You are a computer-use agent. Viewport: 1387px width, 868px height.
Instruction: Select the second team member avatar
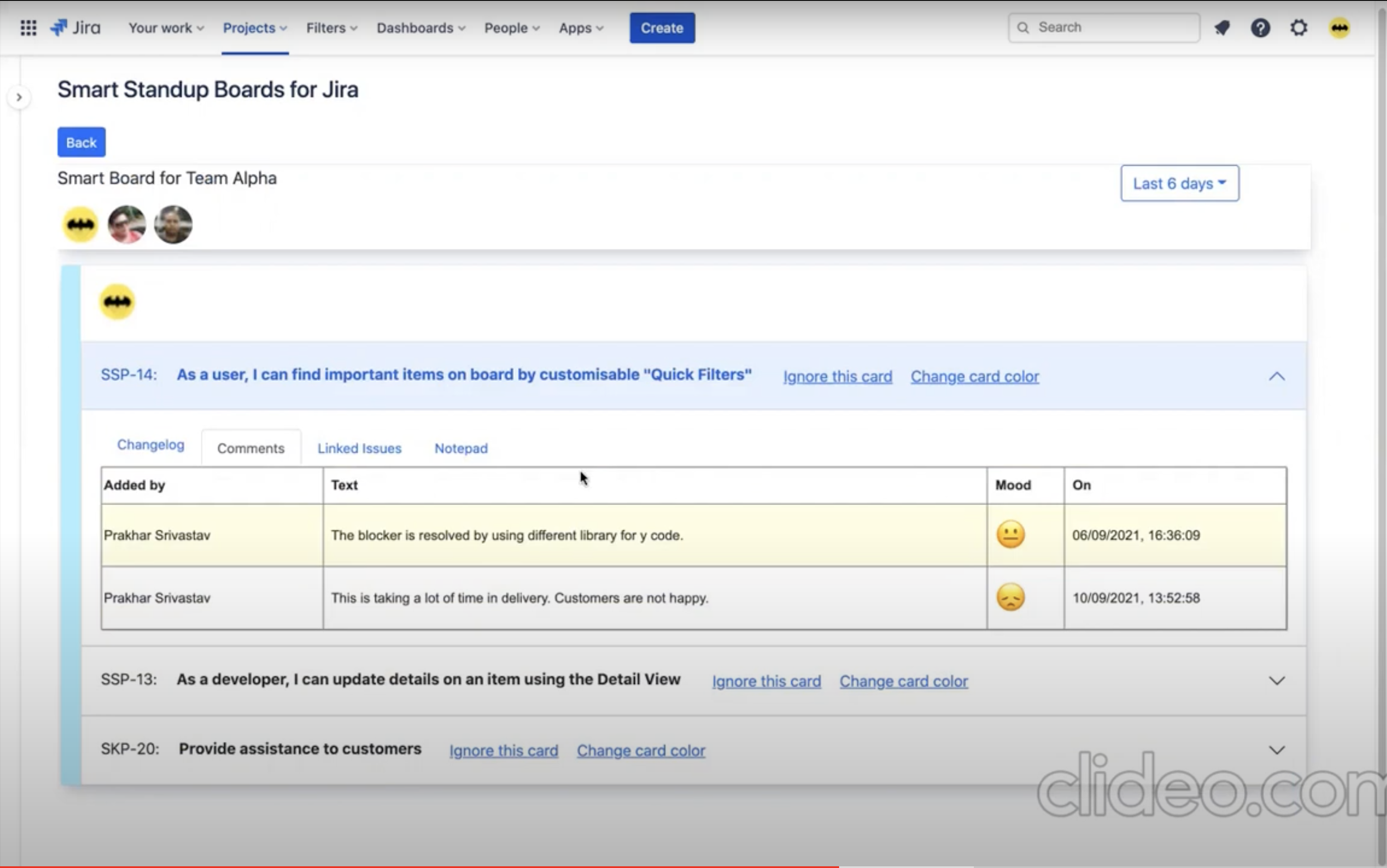127,224
